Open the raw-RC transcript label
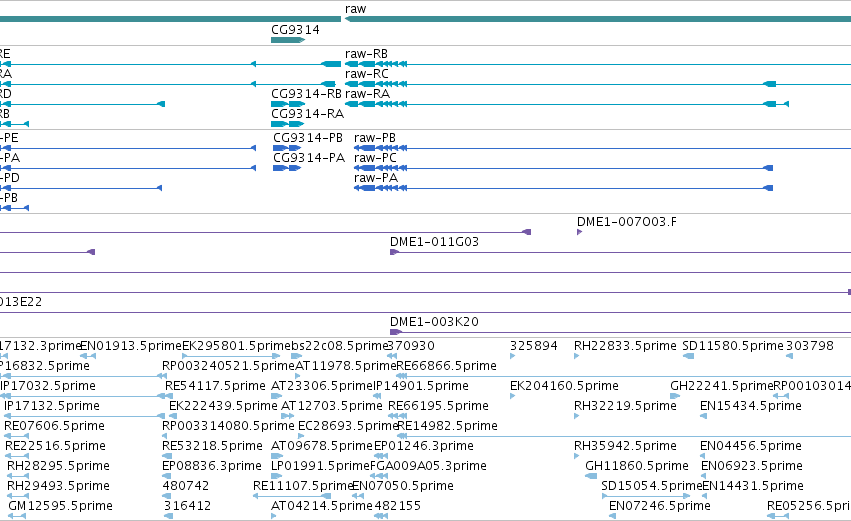Image resolution: width=851 pixels, height=521 pixels. pos(367,74)
